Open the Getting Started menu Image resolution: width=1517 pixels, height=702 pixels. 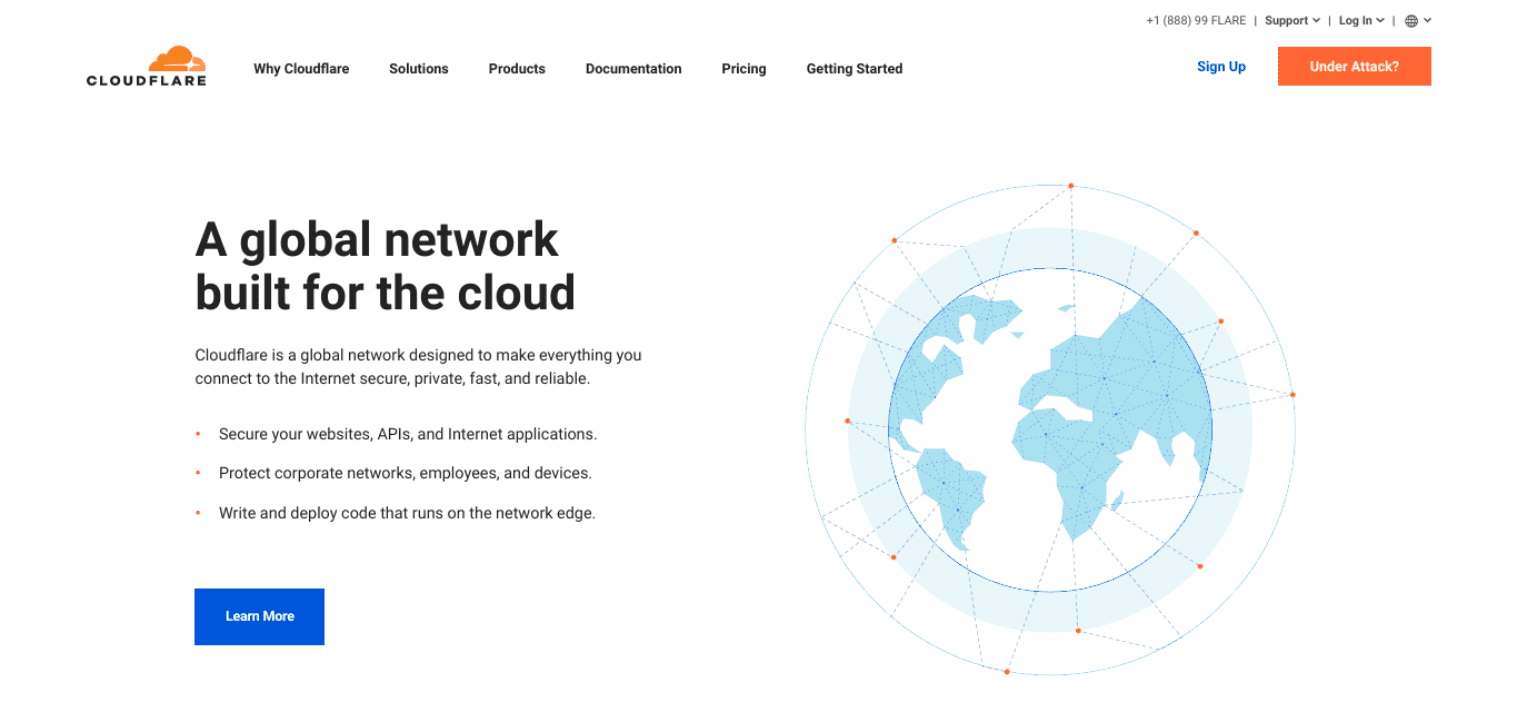[854, 68]
